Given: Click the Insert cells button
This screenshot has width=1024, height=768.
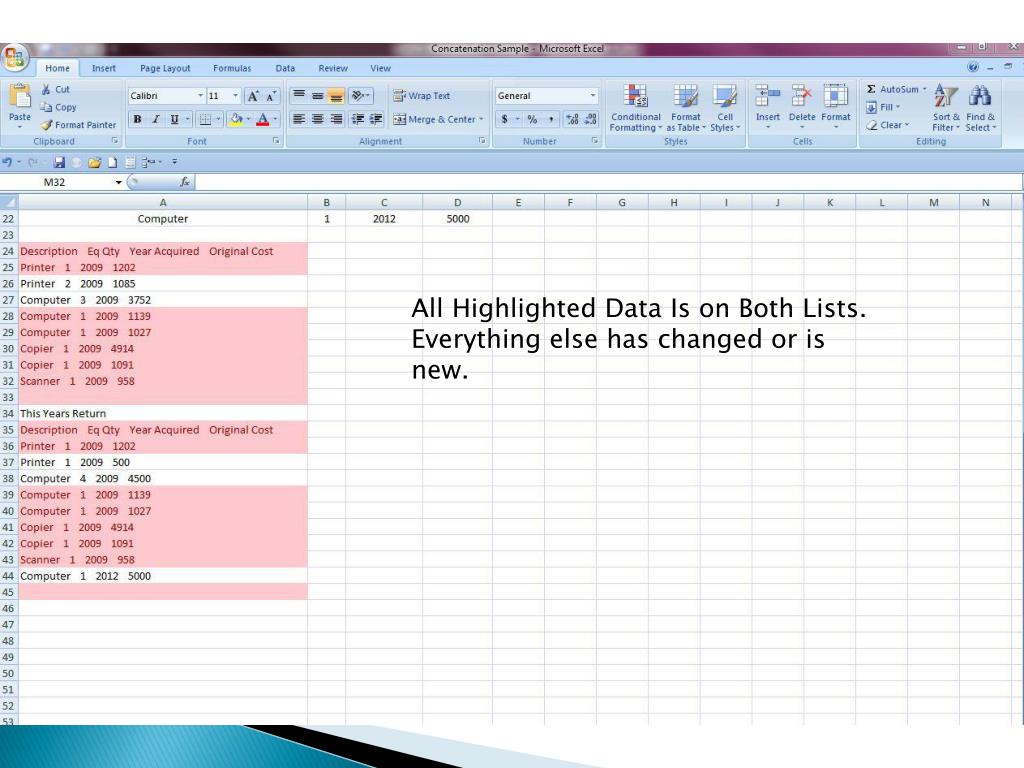Looking at the screenshot, I should [x=767, y=106].
